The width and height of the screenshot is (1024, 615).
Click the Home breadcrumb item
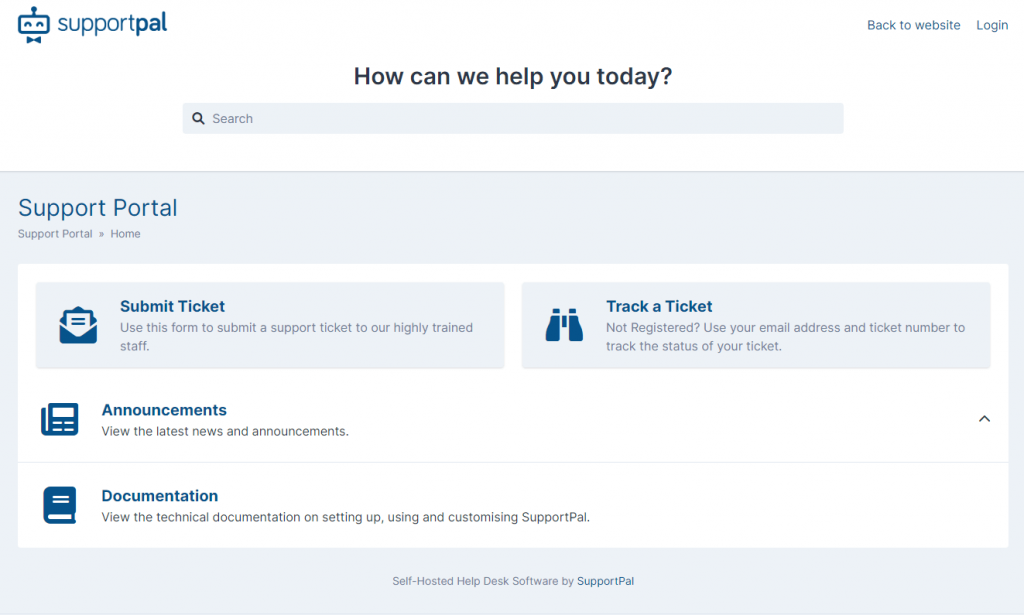(125, 234)
